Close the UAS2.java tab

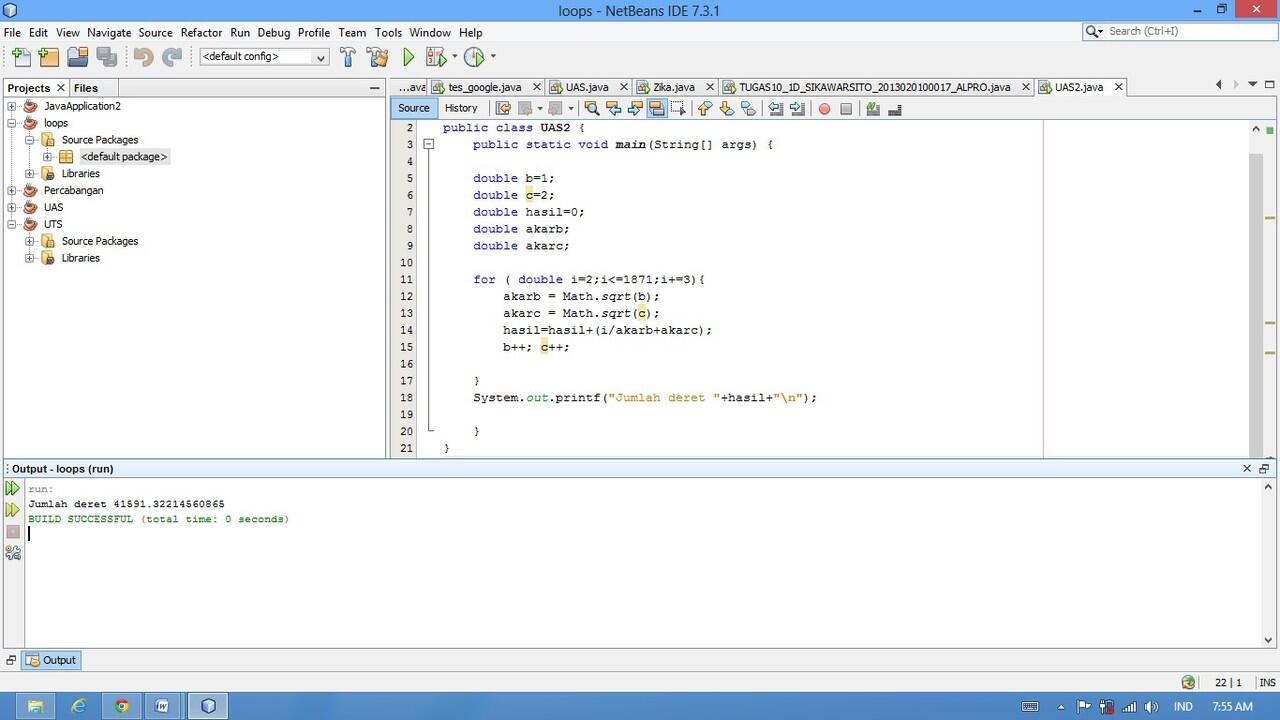(1118, 87)
